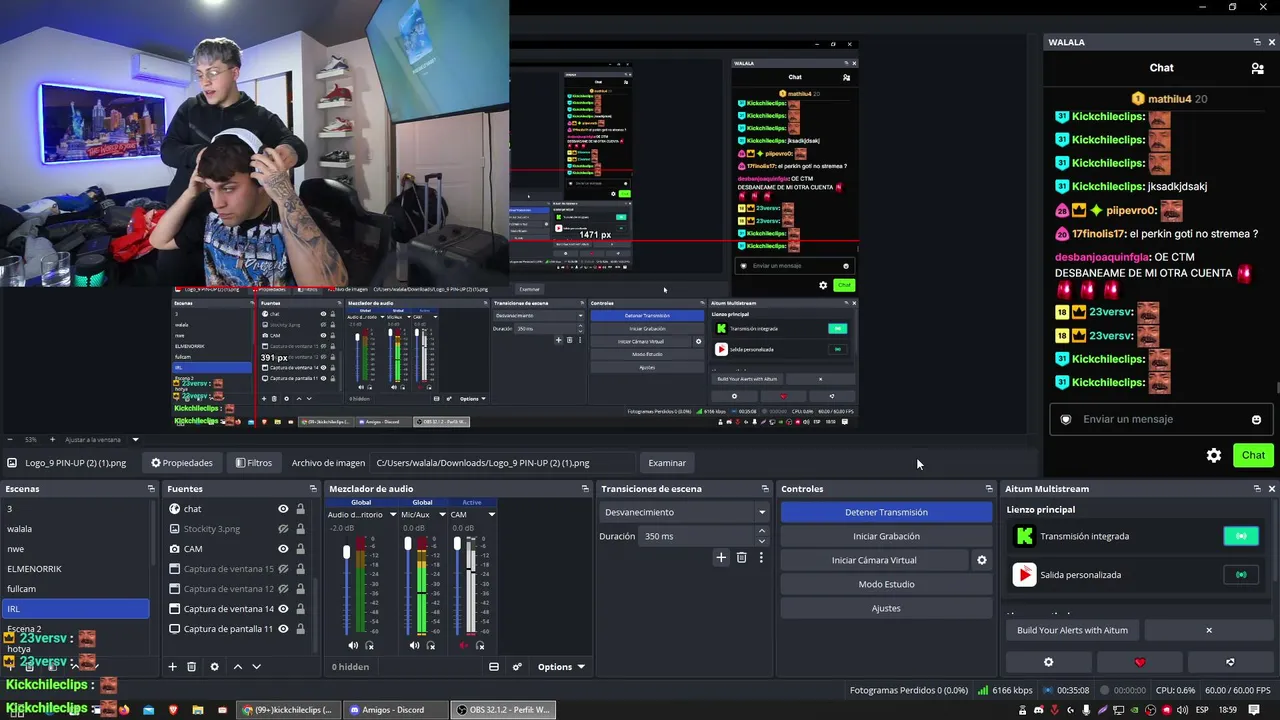Unlock the chat source lock
Viewport: 1280px width, 720px height.
tap(300, 509)
